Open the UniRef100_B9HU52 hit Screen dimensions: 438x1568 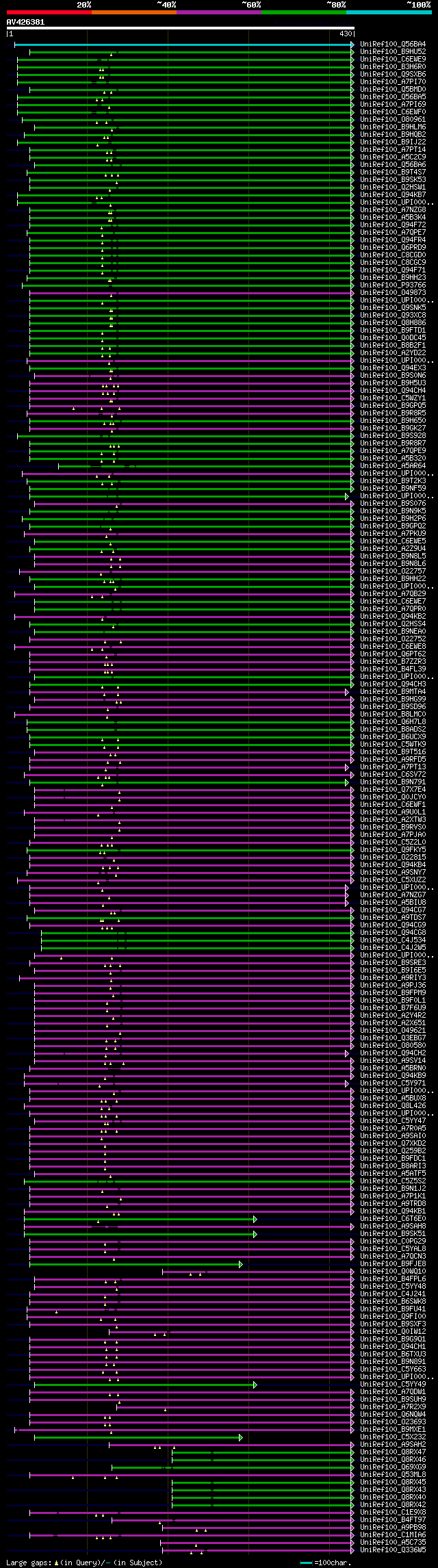(x=393, y=52)
